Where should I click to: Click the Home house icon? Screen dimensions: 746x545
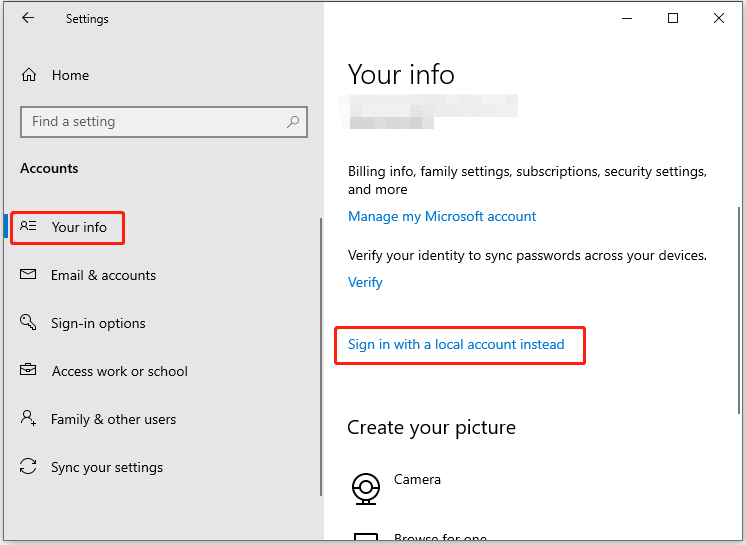click(29, 75)
